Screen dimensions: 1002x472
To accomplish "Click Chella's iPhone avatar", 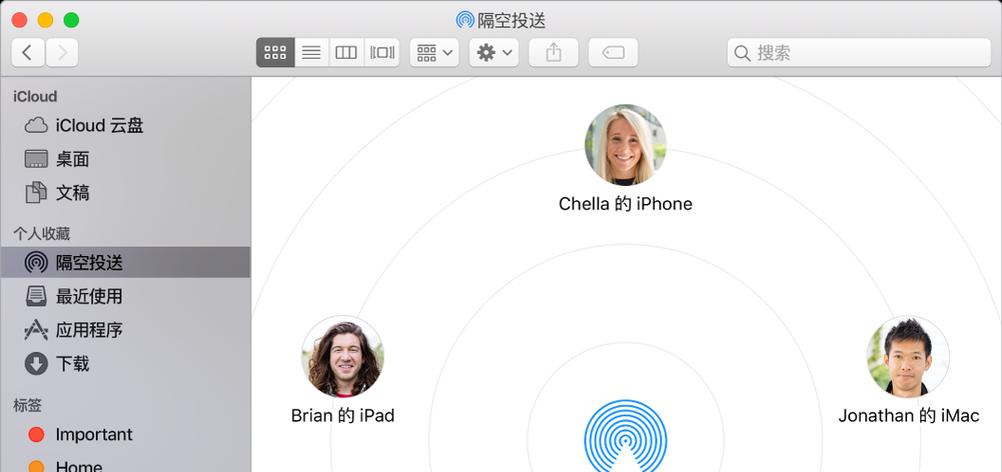I will point(625,145).
